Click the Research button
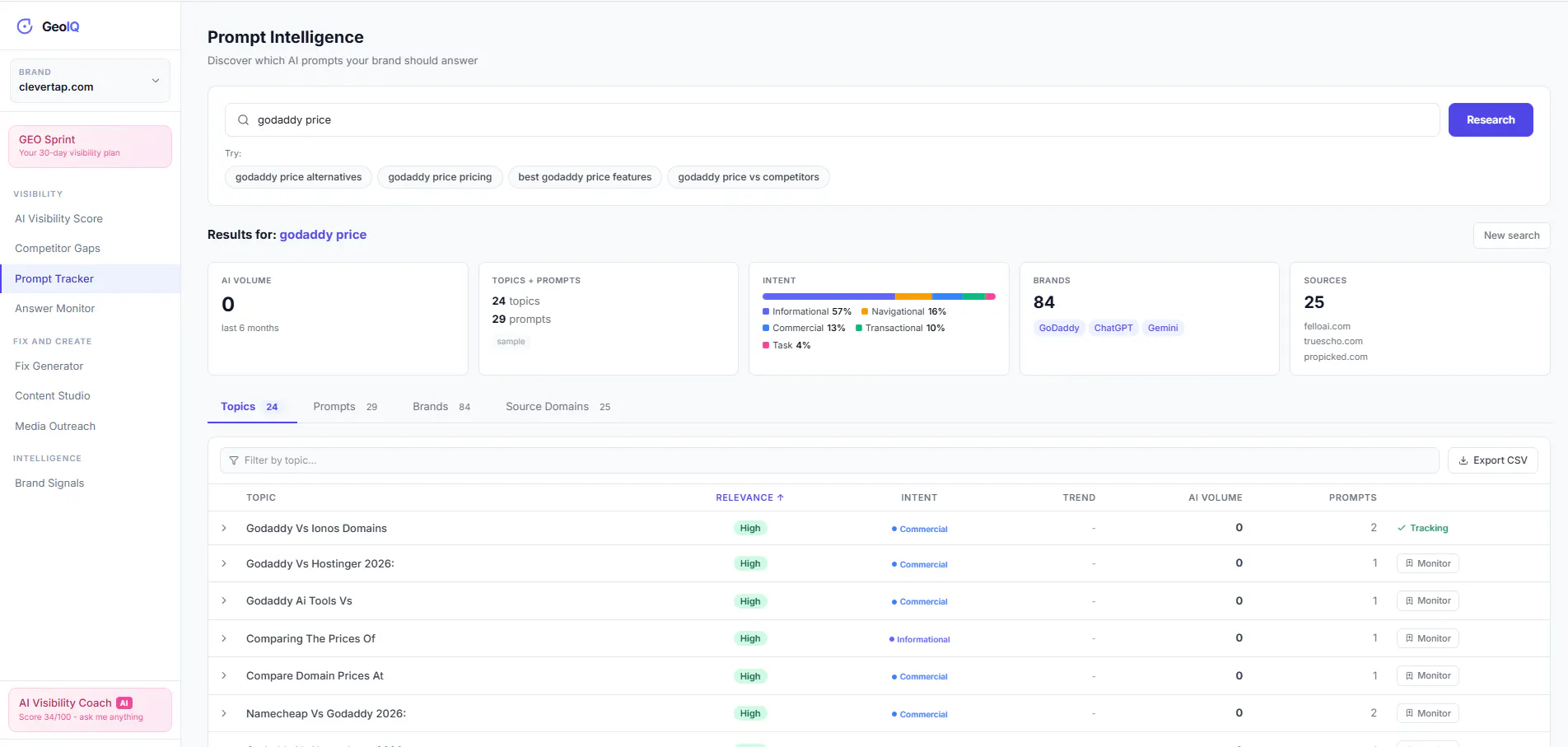The width and height of the screenshot is (1568, 747). point(1491,120)
